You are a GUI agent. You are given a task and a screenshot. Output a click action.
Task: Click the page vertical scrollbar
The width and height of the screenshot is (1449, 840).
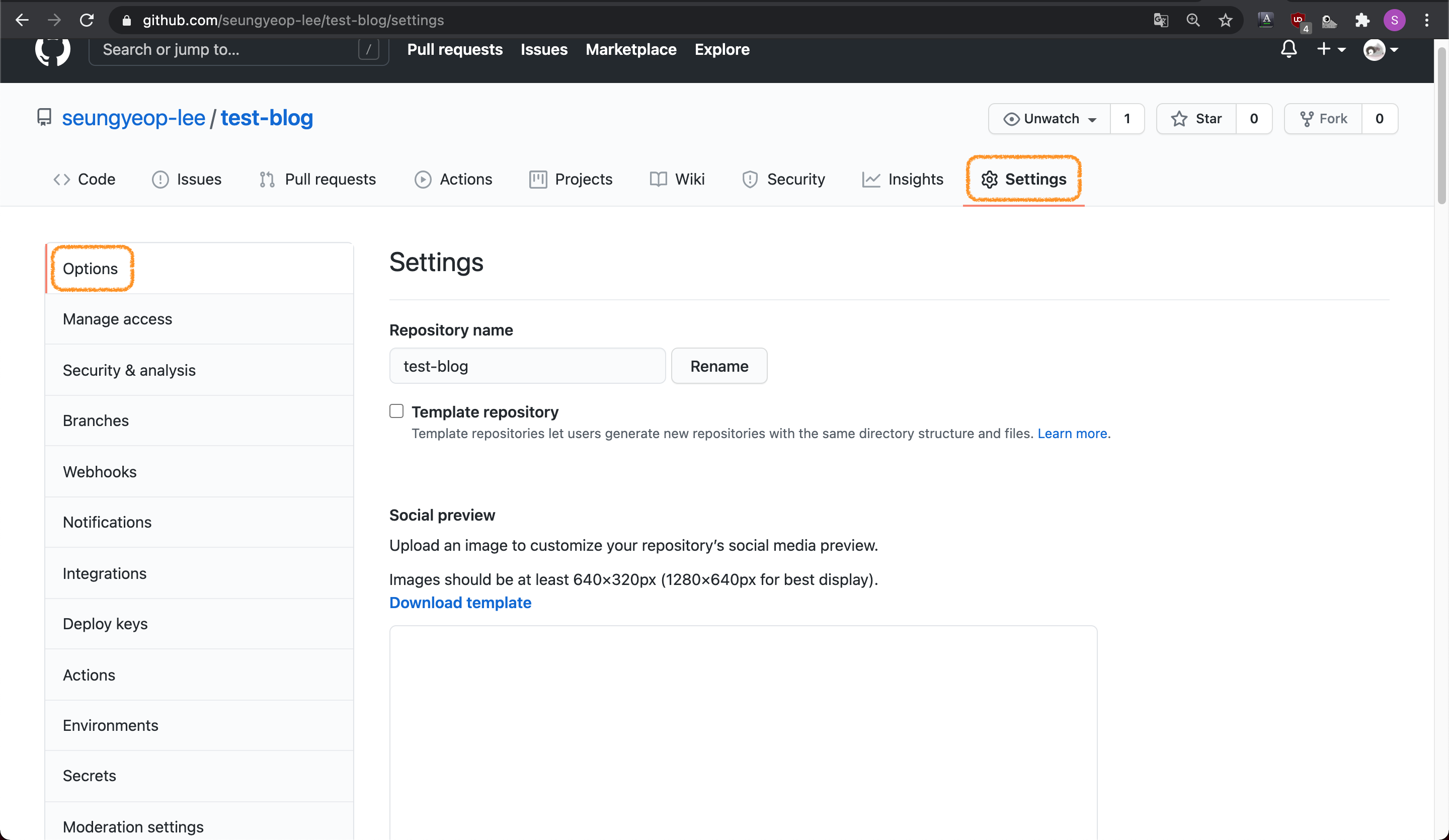pyautogui.click(x=1441, y=126)
